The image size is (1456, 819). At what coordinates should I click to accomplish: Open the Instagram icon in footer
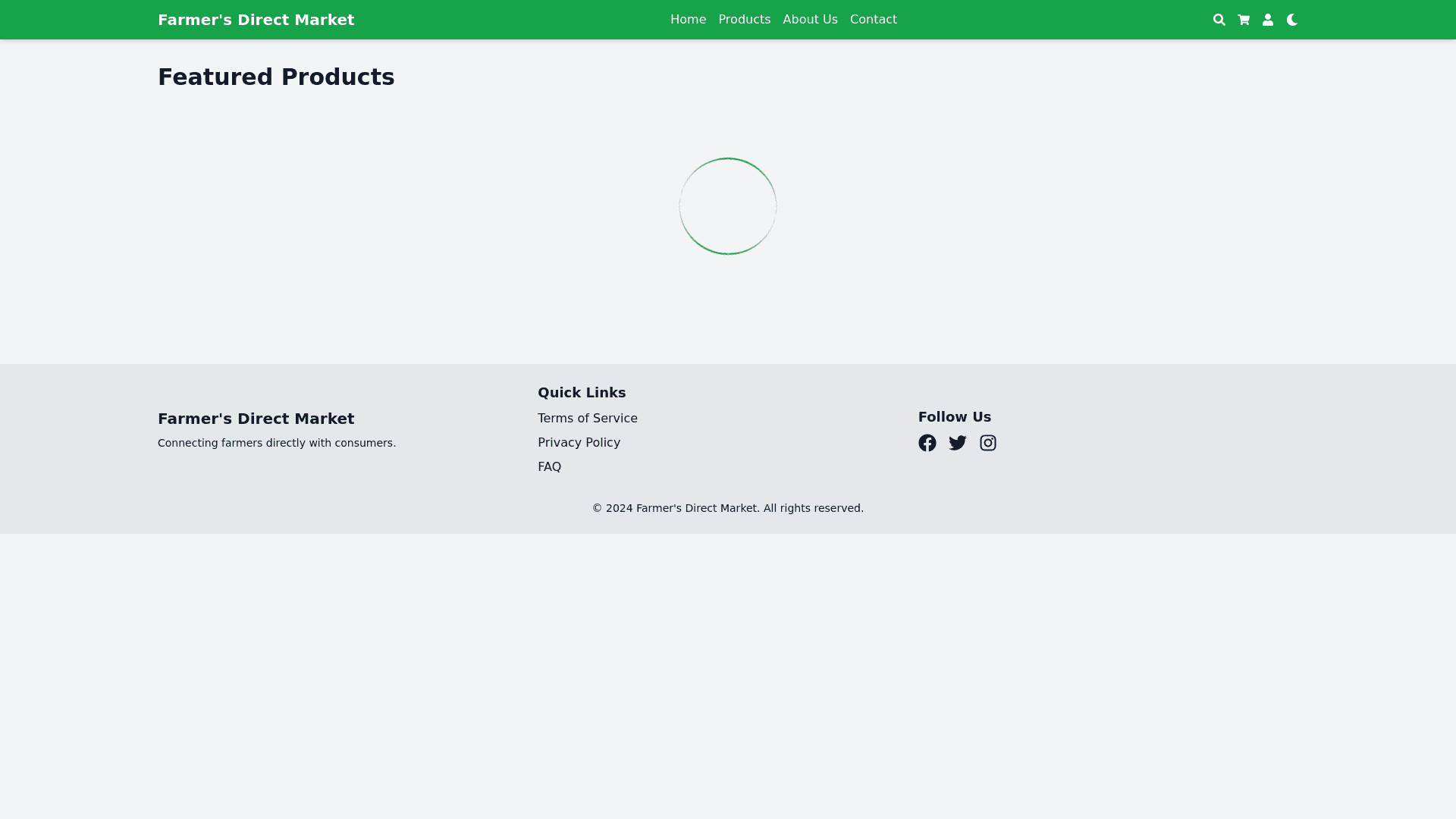tap(987, 443)
